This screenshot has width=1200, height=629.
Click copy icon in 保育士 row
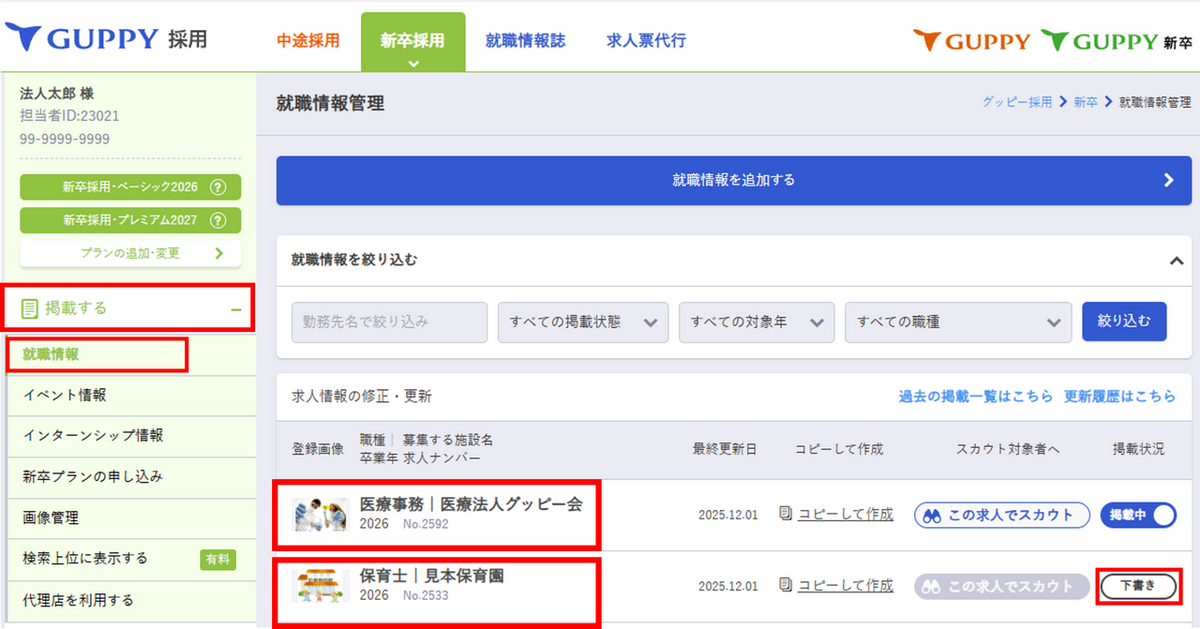(785, 585)
